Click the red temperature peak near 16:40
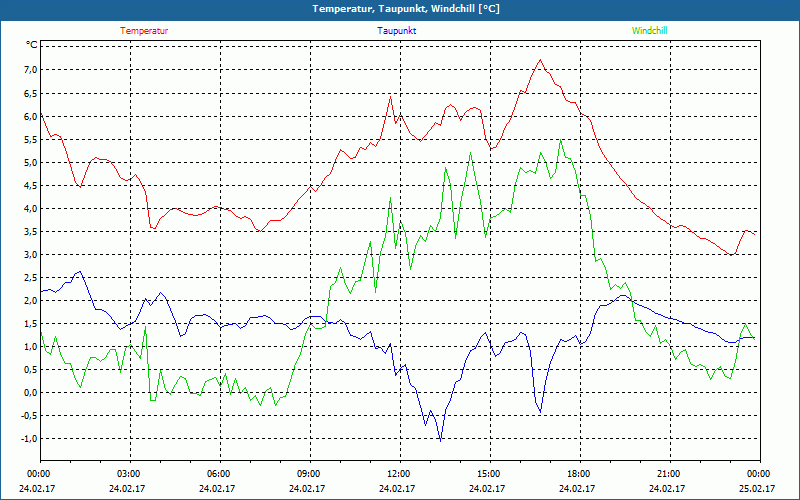Viewport: 800px width, 500px height. (540, 60)
